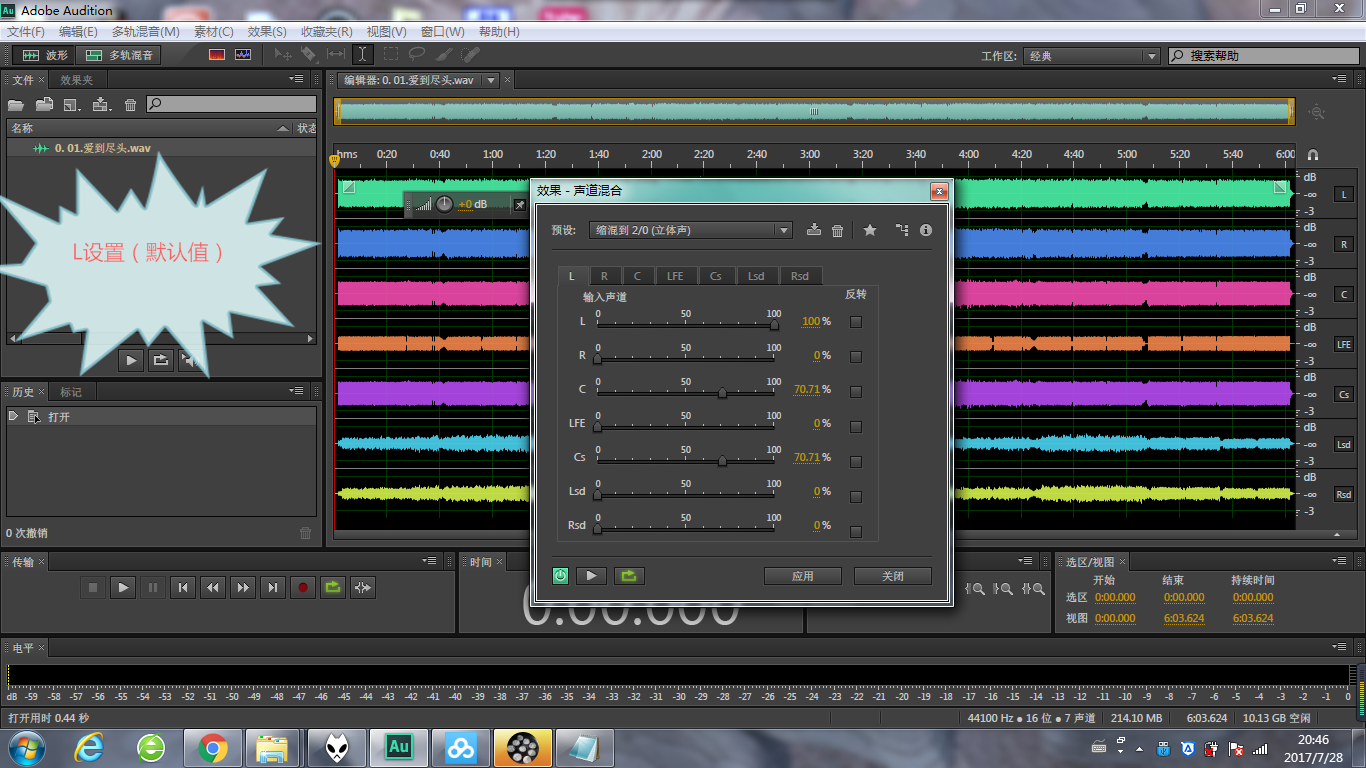Select the Razor tool in toolbar
This screenshot has width=1366, height=768.
(x=309, y=55)
